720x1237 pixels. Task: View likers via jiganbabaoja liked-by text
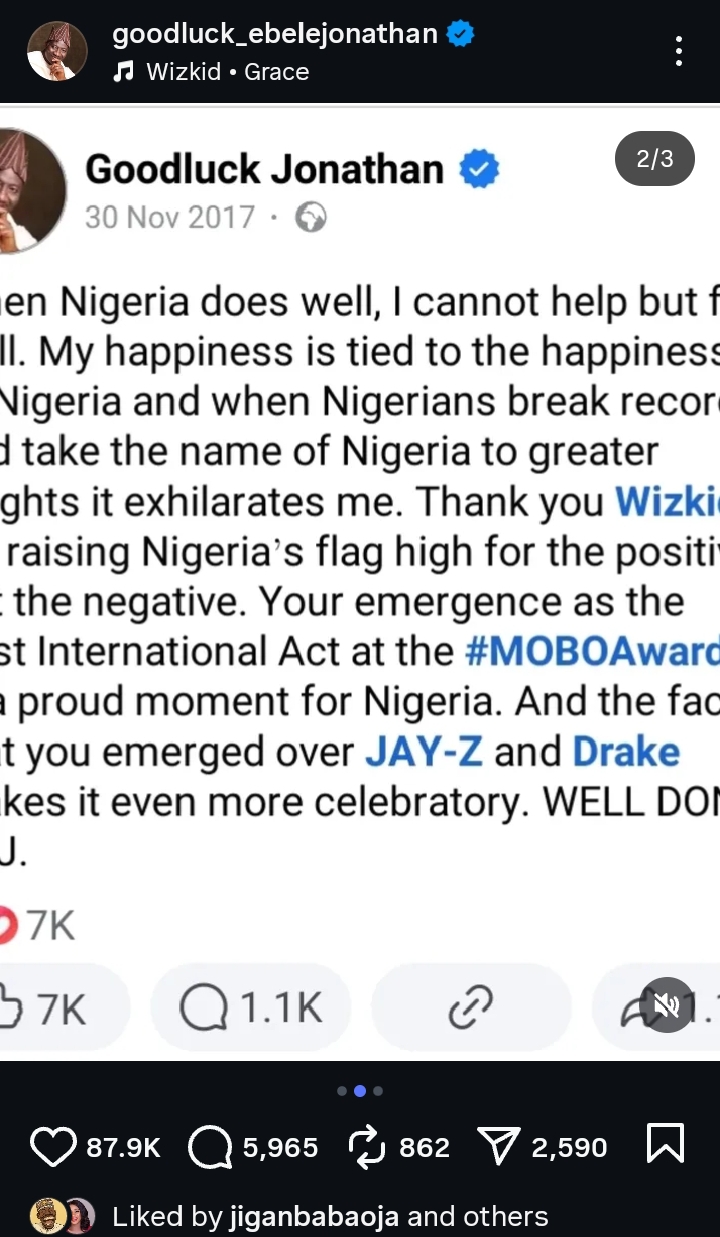coord(330,1216)
